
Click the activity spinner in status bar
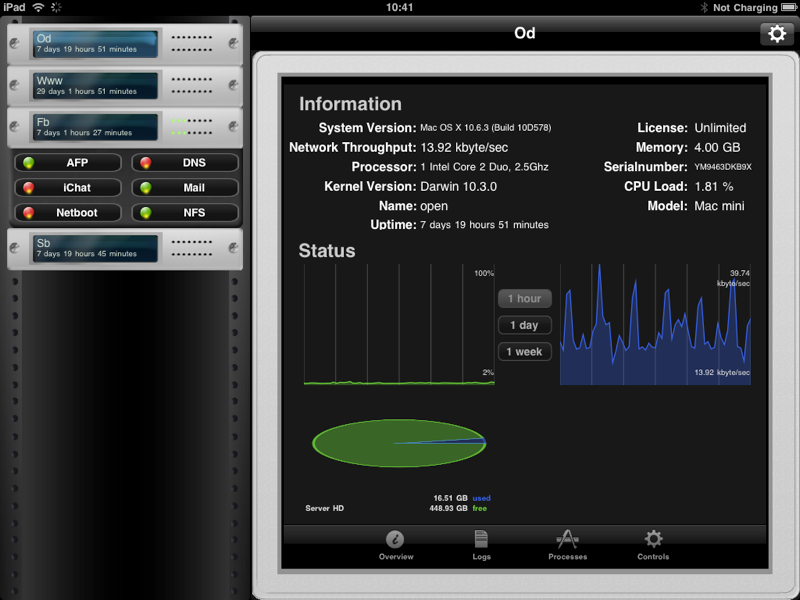(x=56, y=7)
